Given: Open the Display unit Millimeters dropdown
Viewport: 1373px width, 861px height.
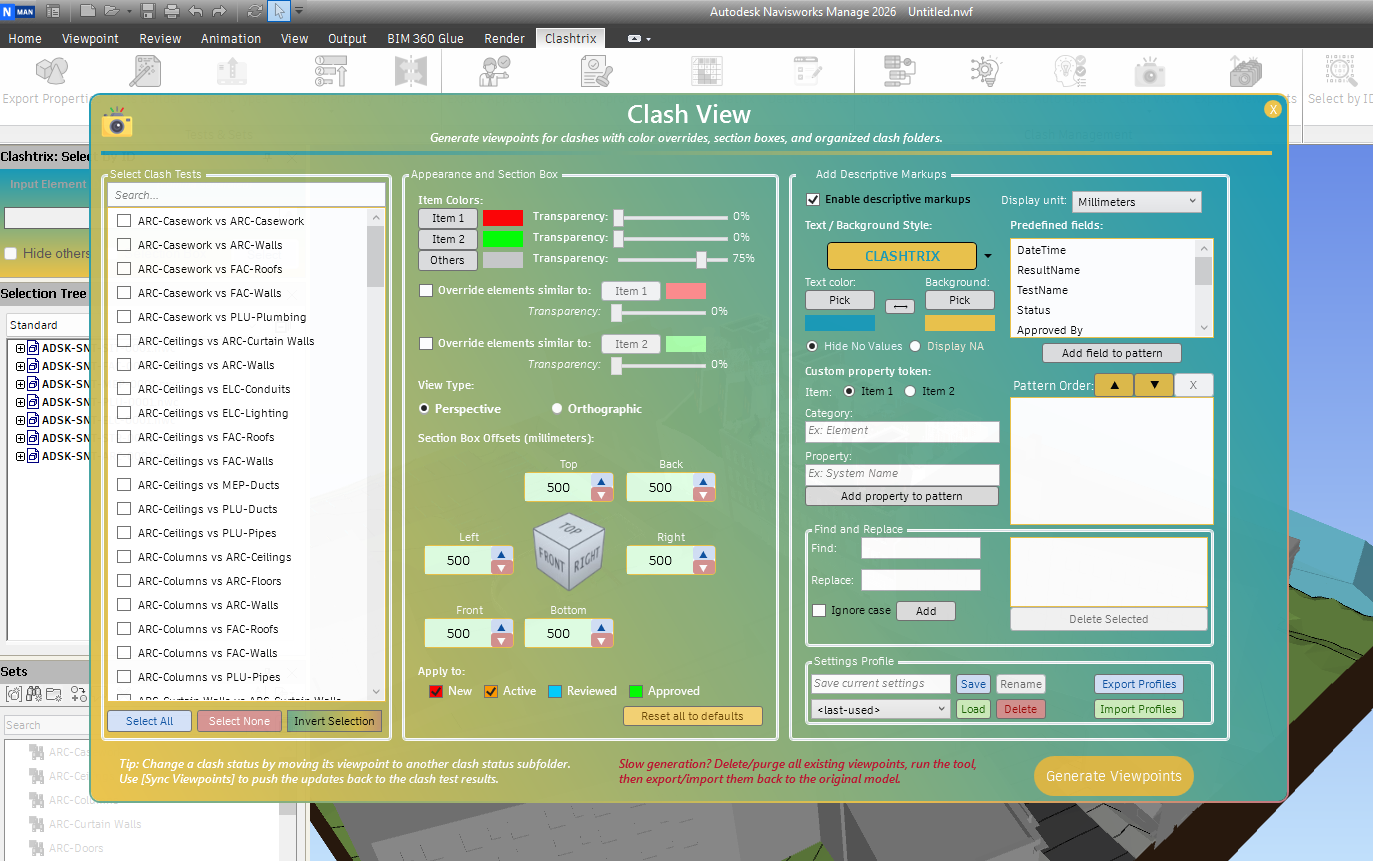Looking at the screenshot, I should tap(1136, 202).
